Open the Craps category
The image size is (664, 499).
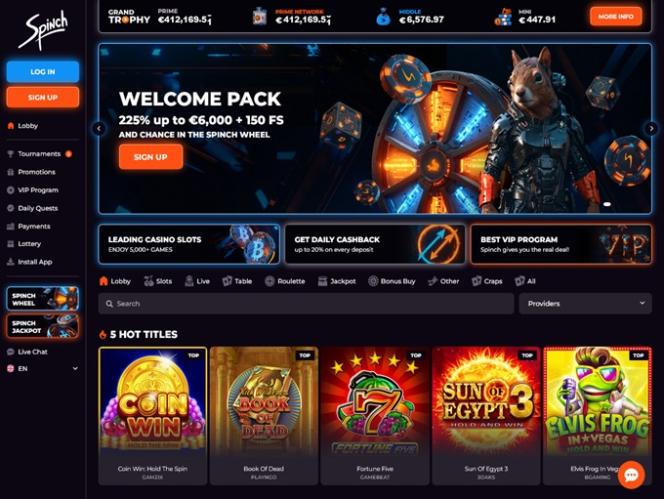point(487,281)
